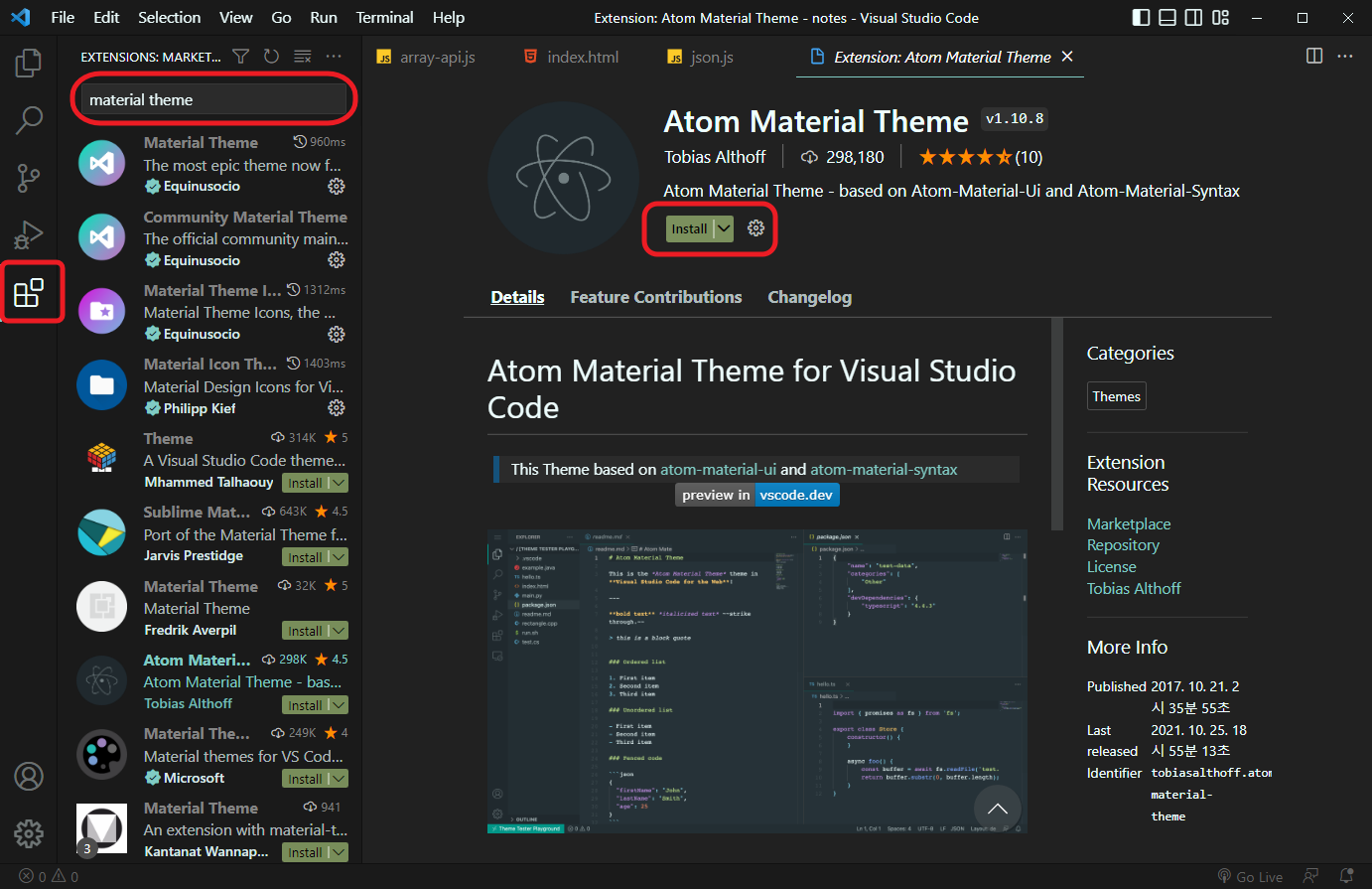1372x889 pixels.
Task: Install the Atom Material Theme extension
Action: 690,228
